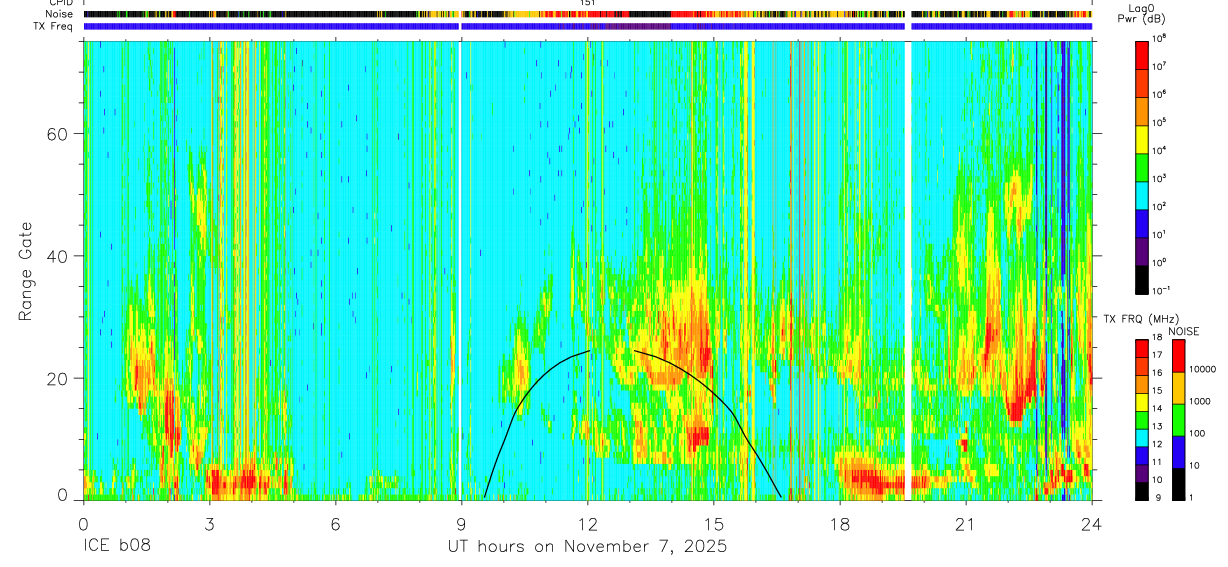The image size is (1228, 567).
Task: Click the "Noise" row label at top left
Action: [x=61, y=15]
